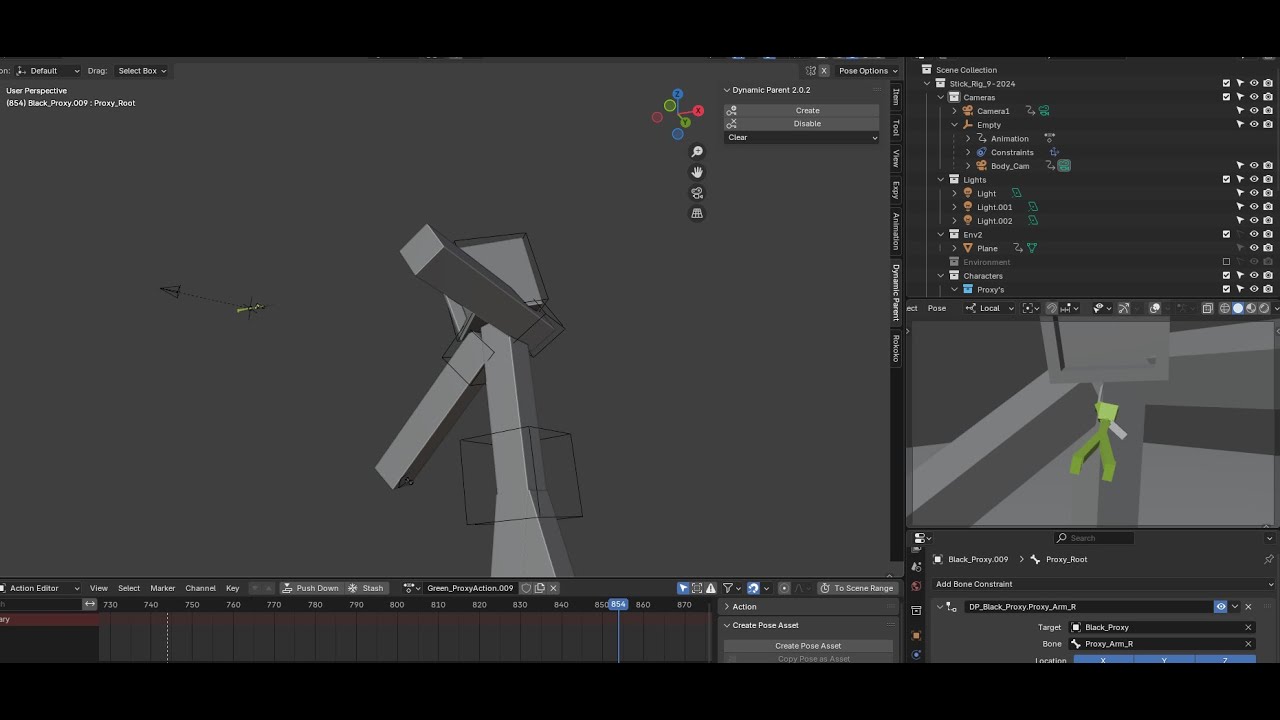The width and height of the screenshot is (1280, 720).
Task: Switch perspective/orthographic grid icon
Action: point(697,213)
